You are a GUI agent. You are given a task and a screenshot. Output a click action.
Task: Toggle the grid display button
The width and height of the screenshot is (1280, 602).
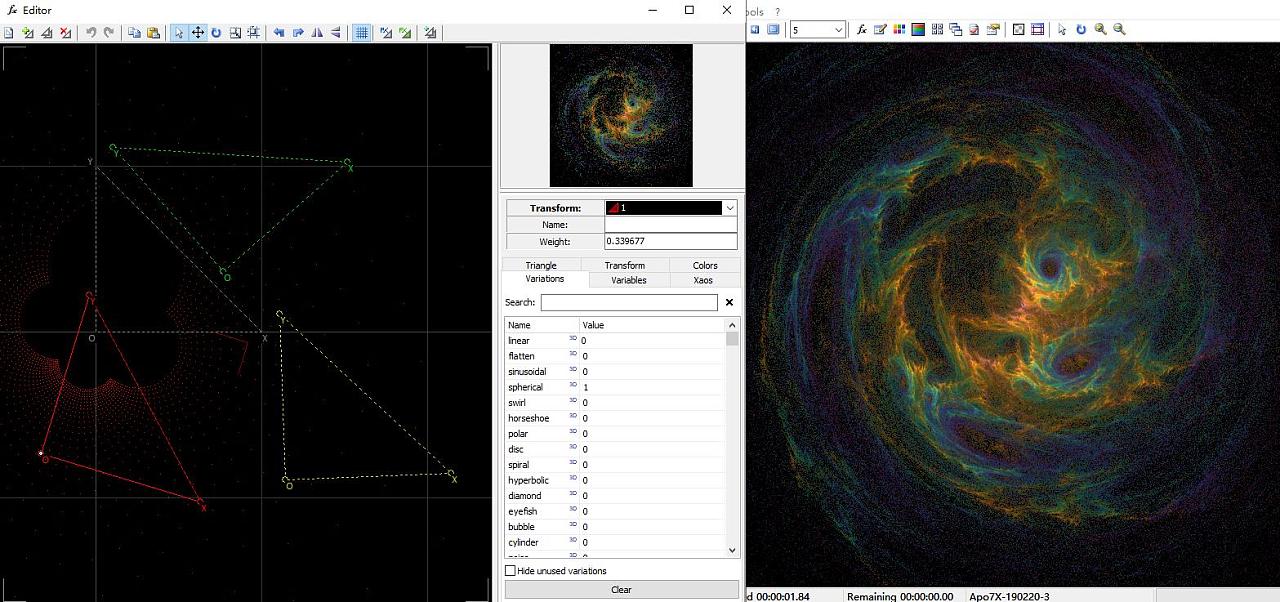point(362,33)
